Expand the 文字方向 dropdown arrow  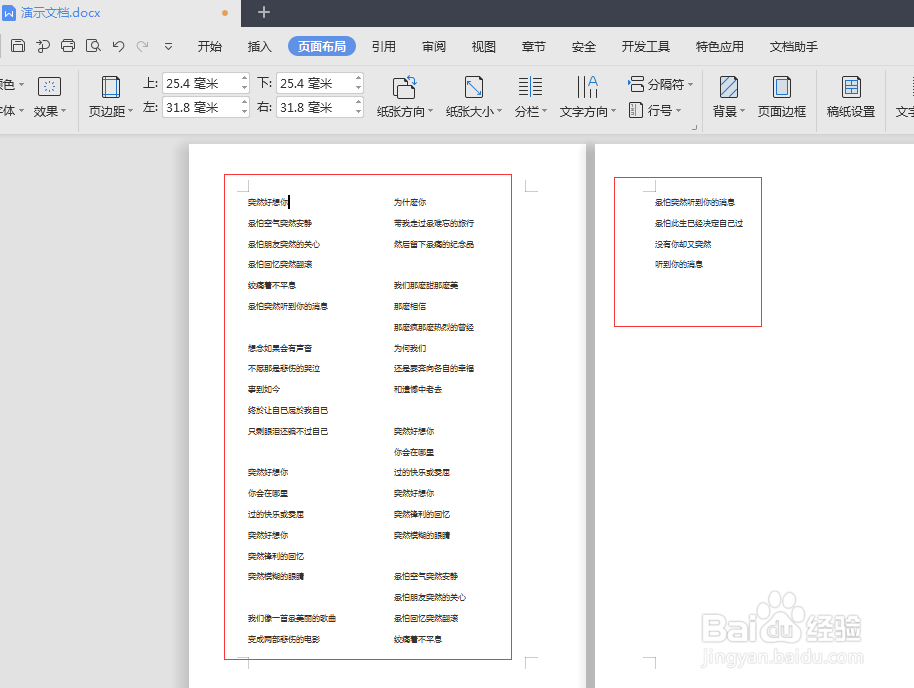pyautogui.click(x=613, y=111)
